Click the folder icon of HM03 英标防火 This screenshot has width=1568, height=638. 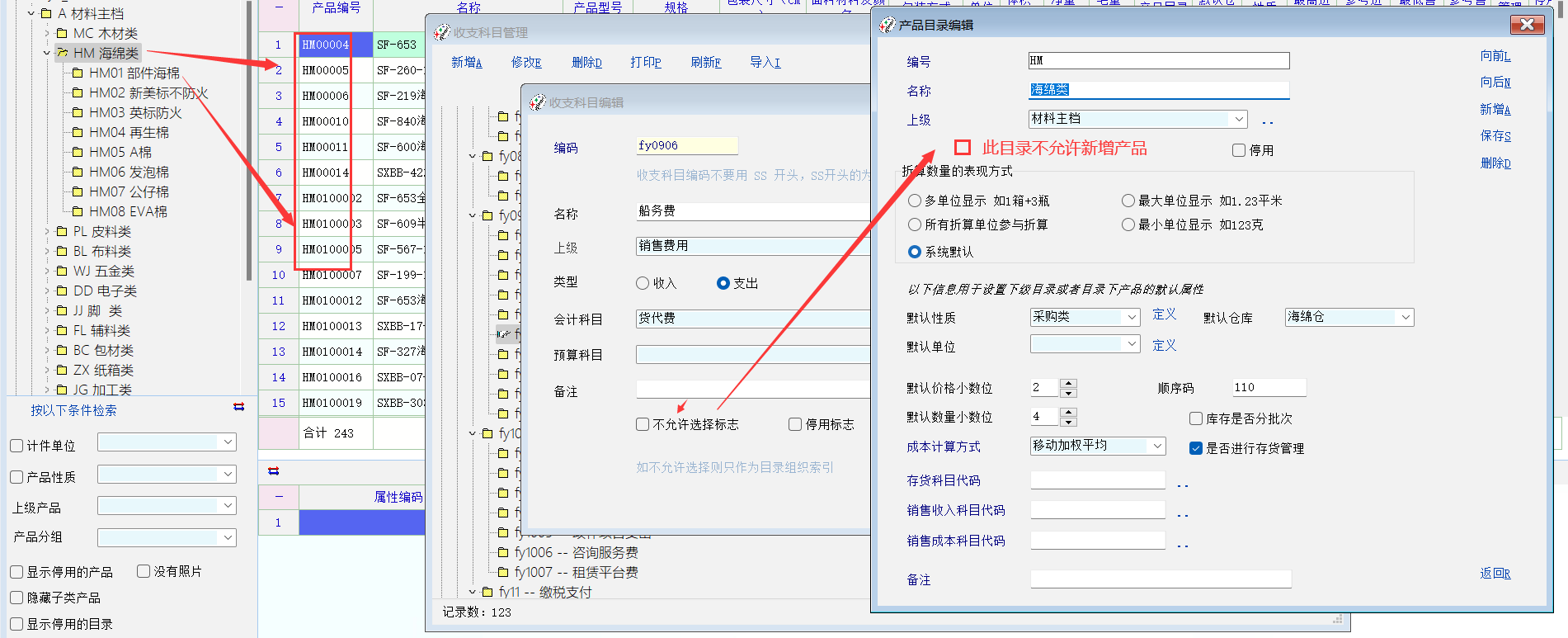(78, 112)
